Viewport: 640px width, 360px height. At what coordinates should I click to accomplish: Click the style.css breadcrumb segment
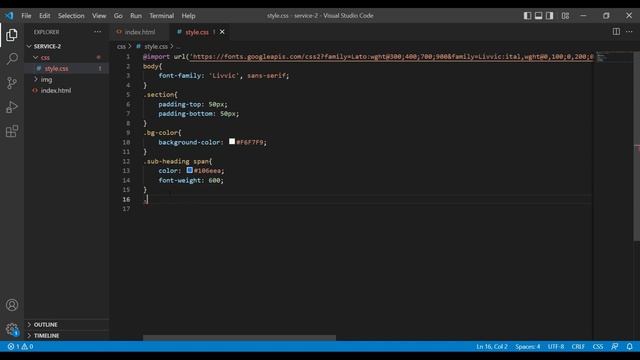pyautogui.click(x=156, y=47)
